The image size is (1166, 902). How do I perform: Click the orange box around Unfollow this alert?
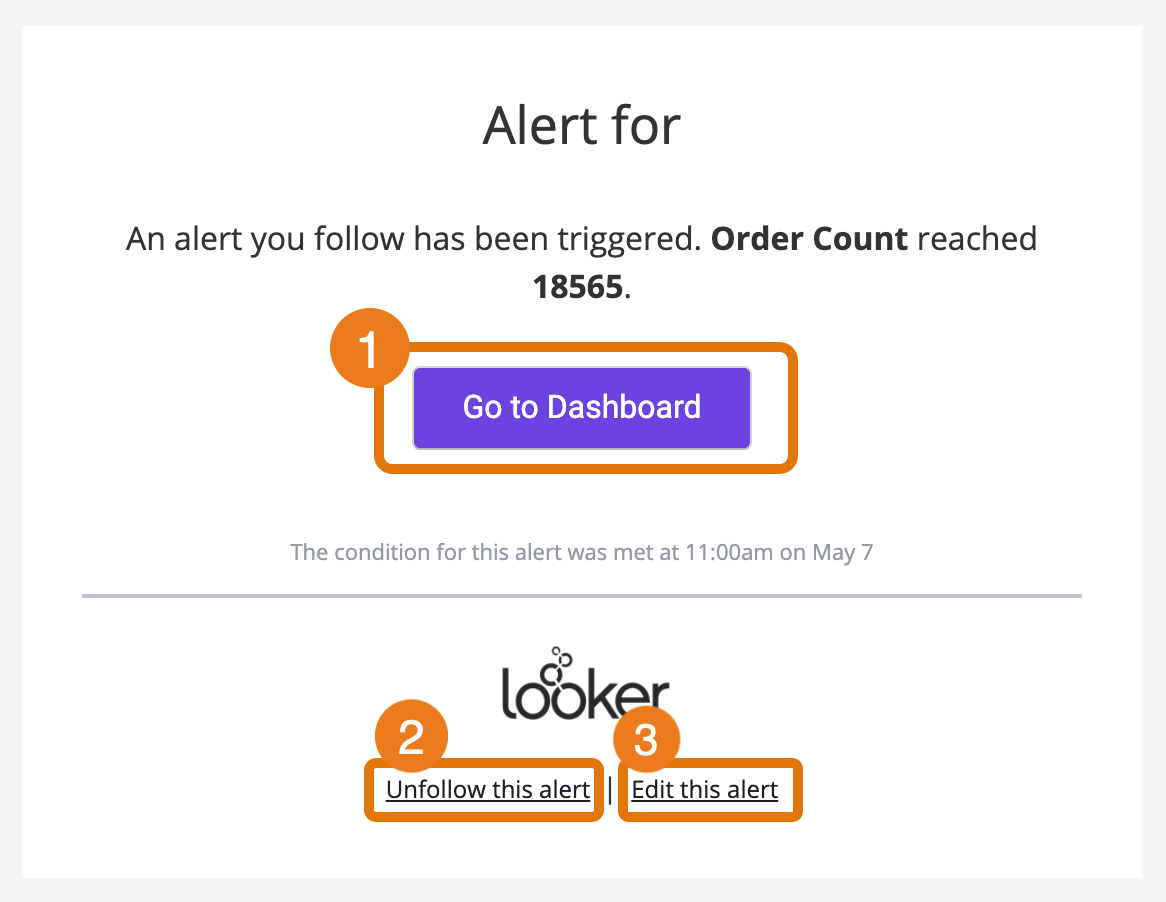point(484,818)
